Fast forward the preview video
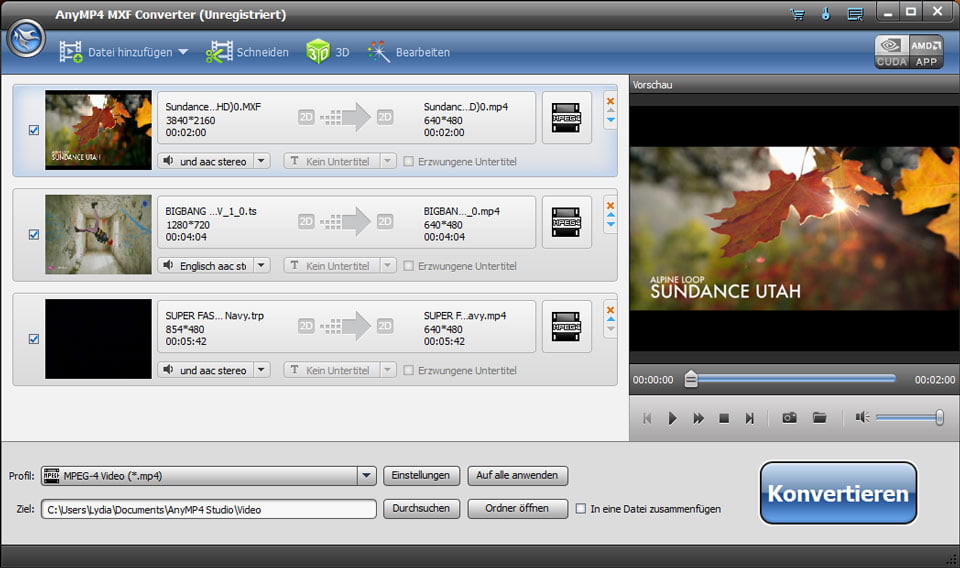Viewport: 960px width, 568px height. (x=698, y=418)
